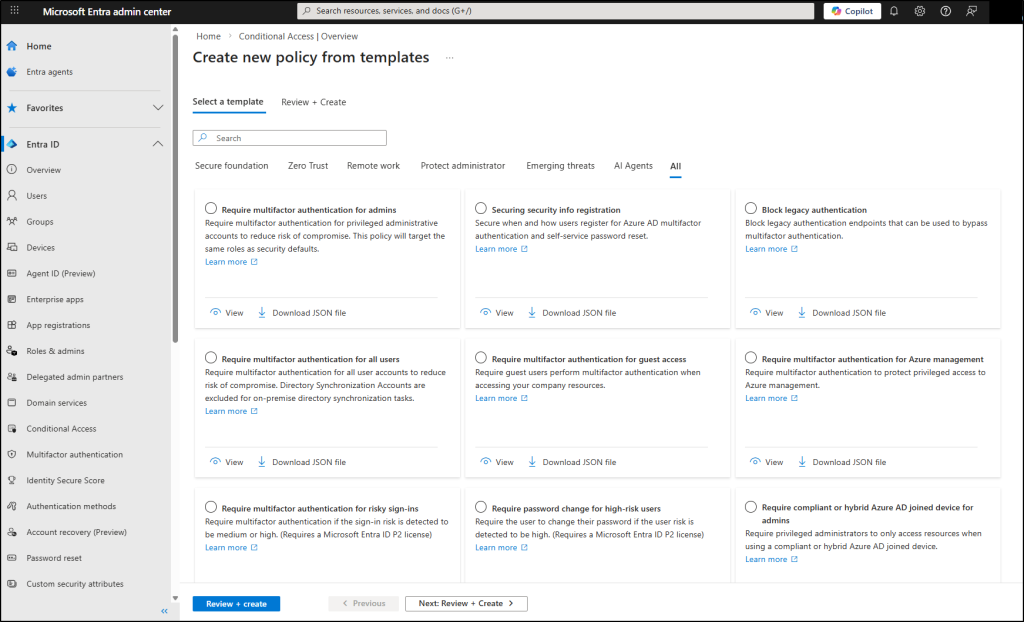Collapse the Favorites section chevron
1024x622 pixels.
point(158,108)
